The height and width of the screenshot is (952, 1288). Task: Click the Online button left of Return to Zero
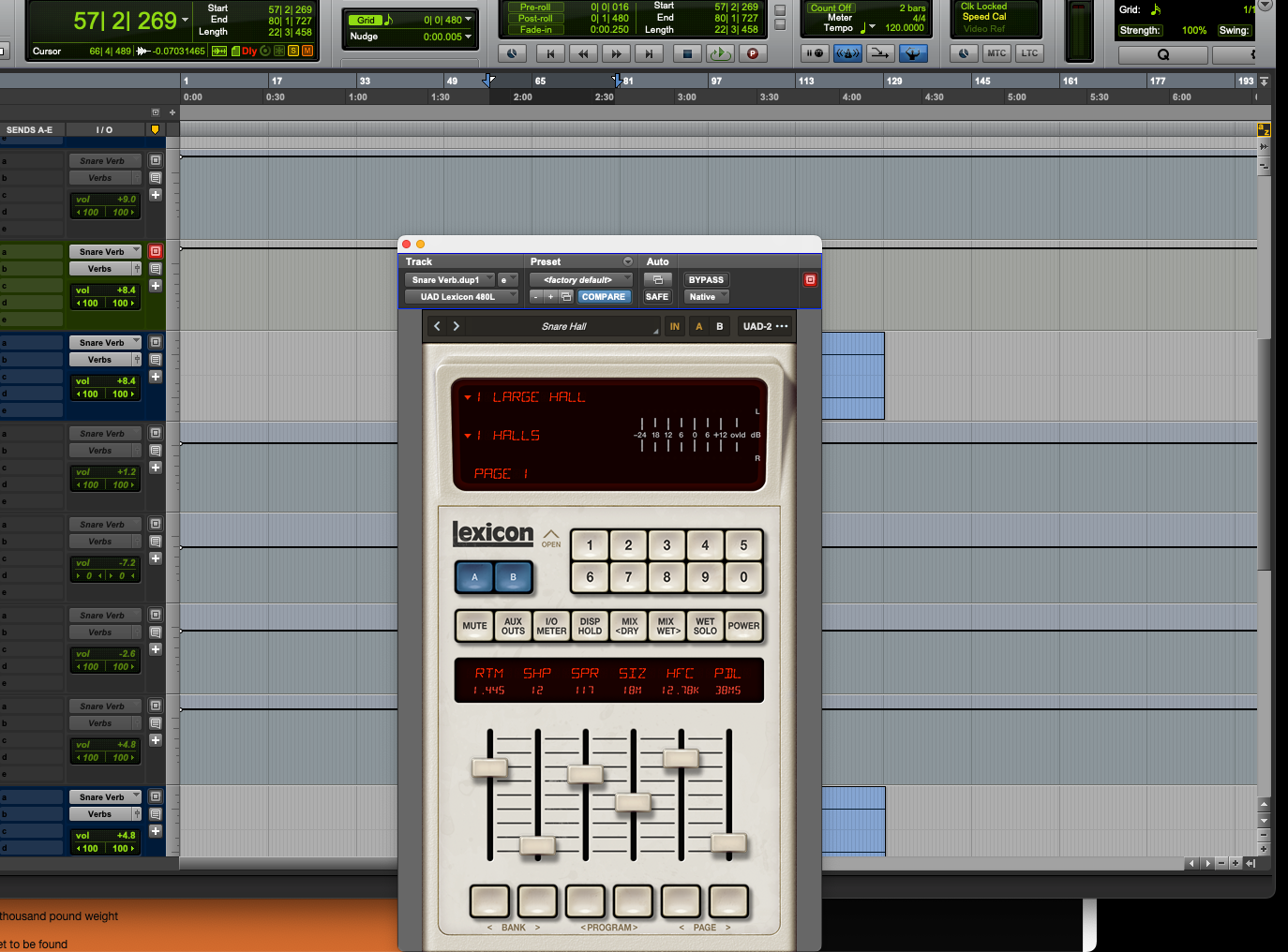512,53
